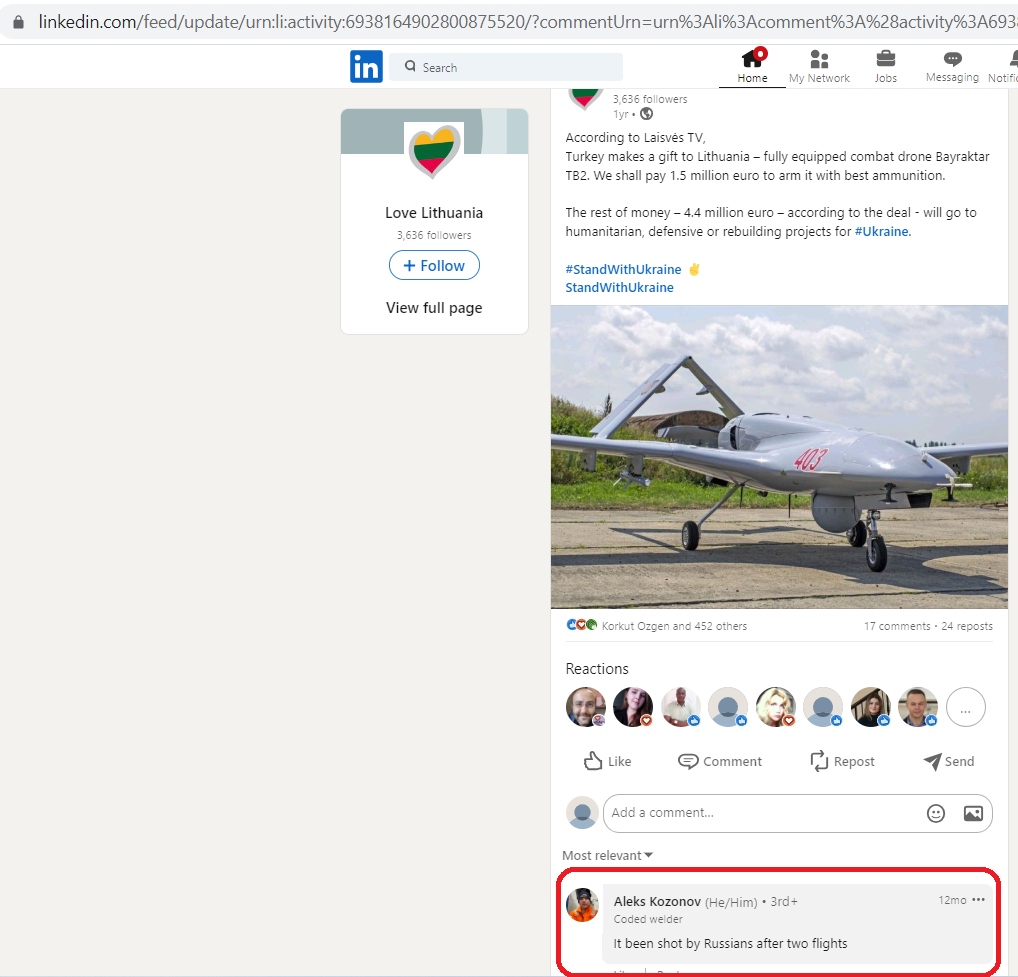
Task: Click the search magnifier icon
Action: [410, 66]
